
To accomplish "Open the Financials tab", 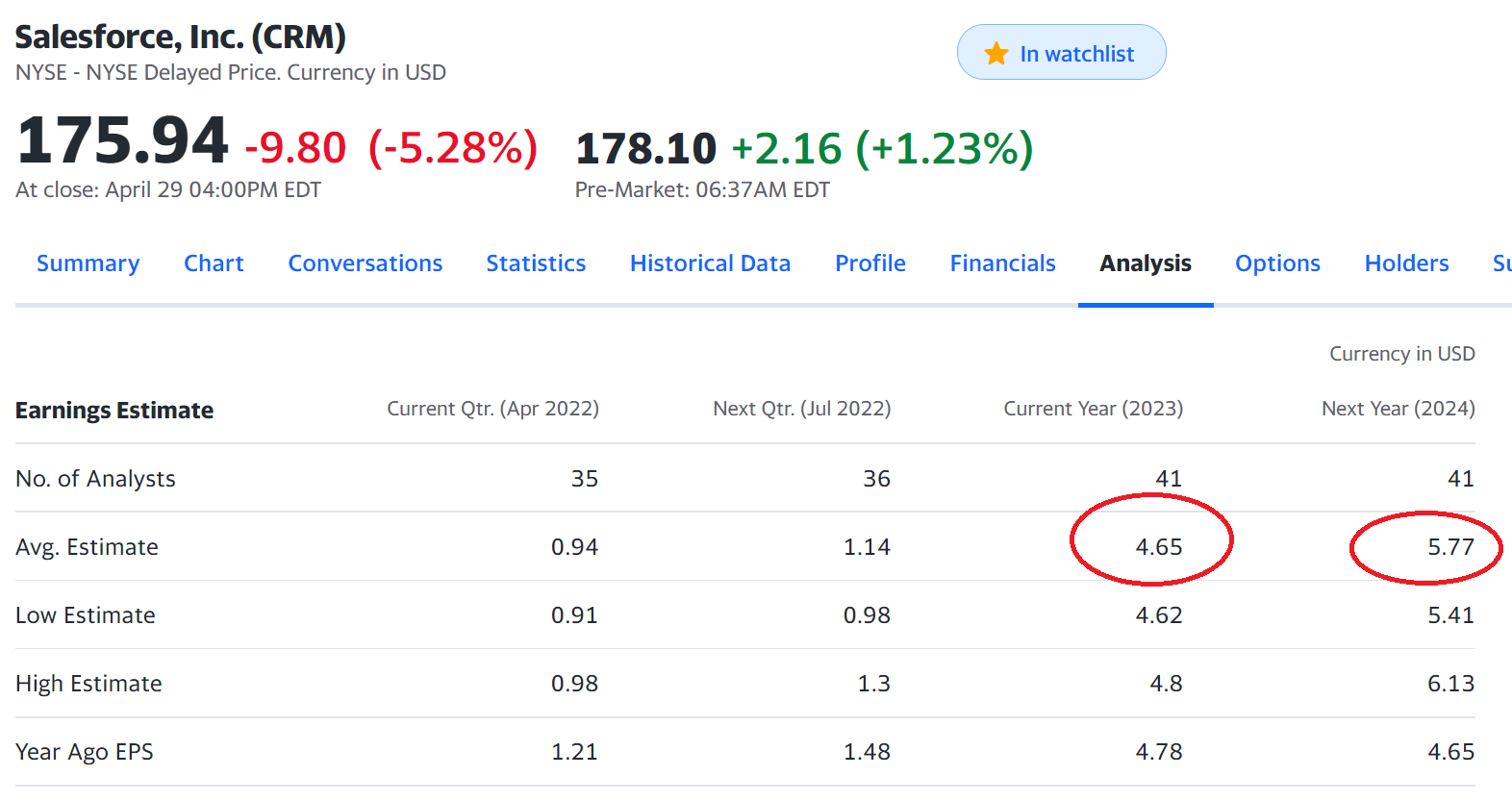I will pos(1002,263).
